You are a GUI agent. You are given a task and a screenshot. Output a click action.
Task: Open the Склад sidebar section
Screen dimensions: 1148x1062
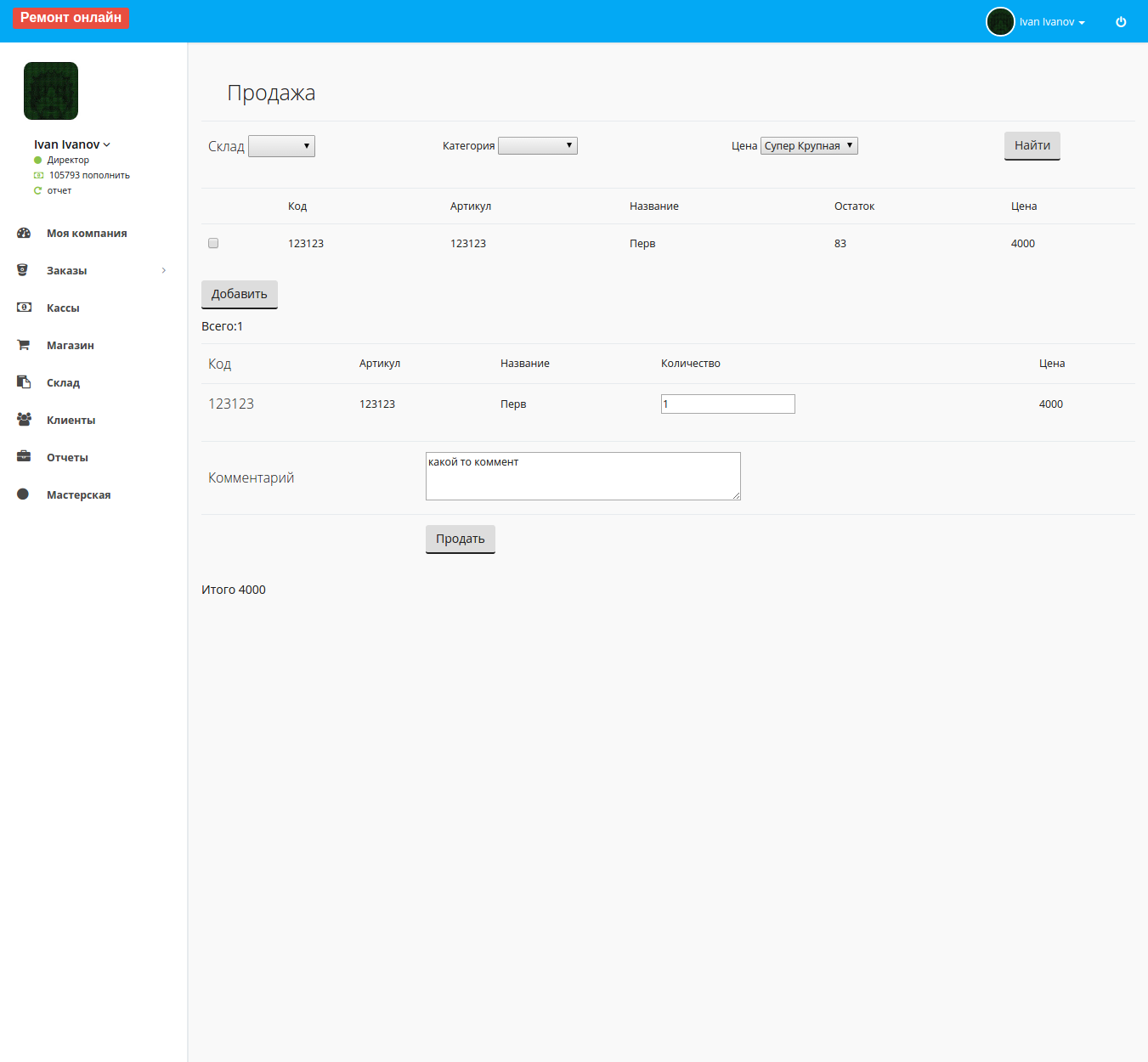point(63,382)
